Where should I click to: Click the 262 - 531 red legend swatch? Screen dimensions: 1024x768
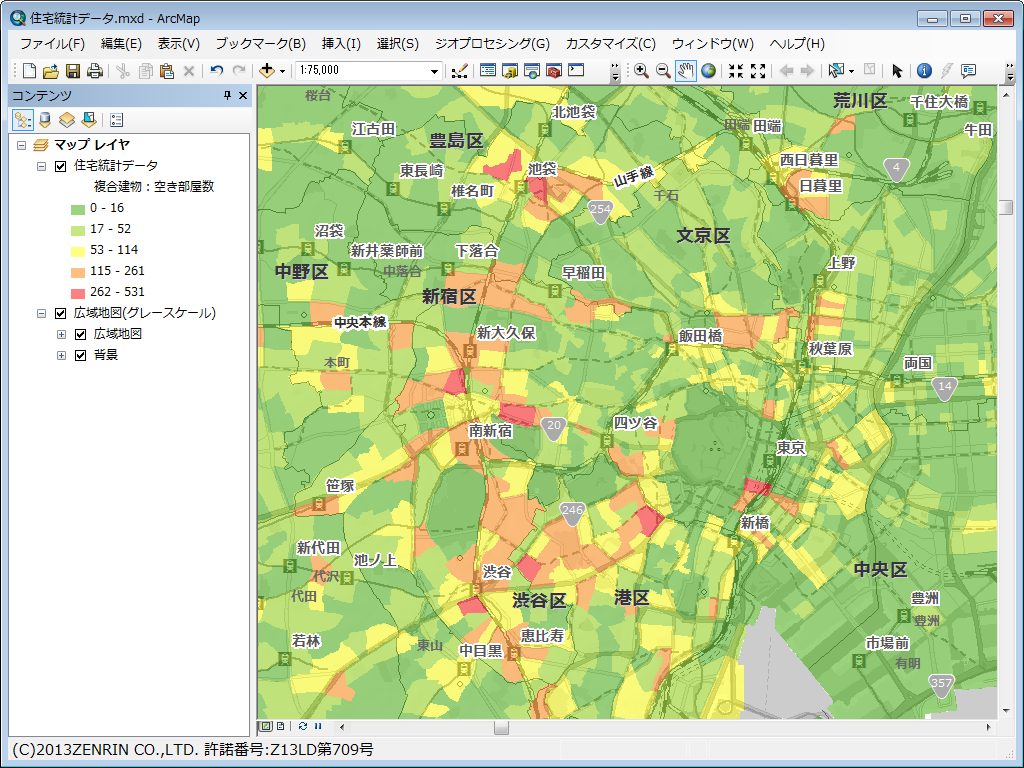78,293
